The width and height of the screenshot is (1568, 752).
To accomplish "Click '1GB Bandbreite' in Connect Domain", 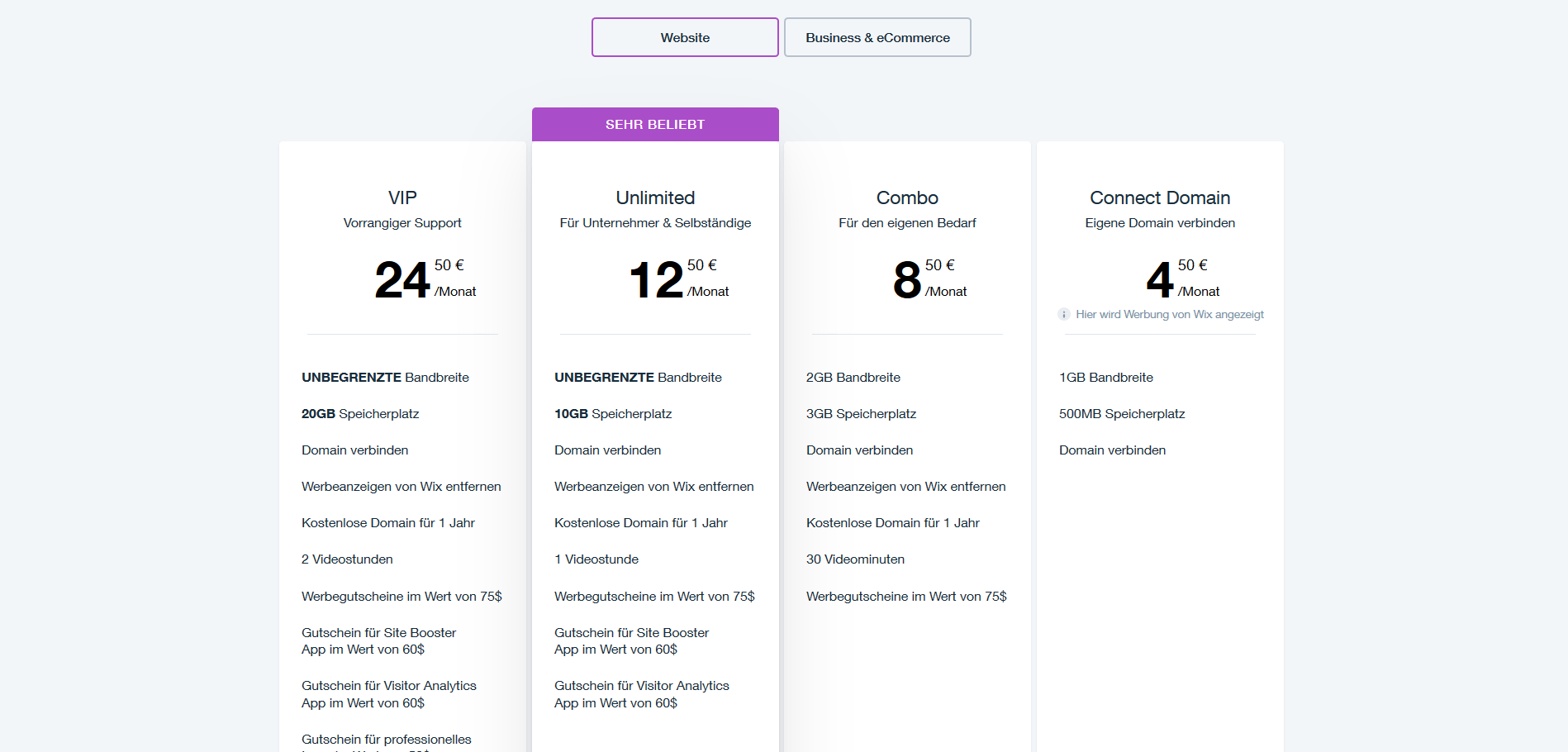I will (1106, 377).
